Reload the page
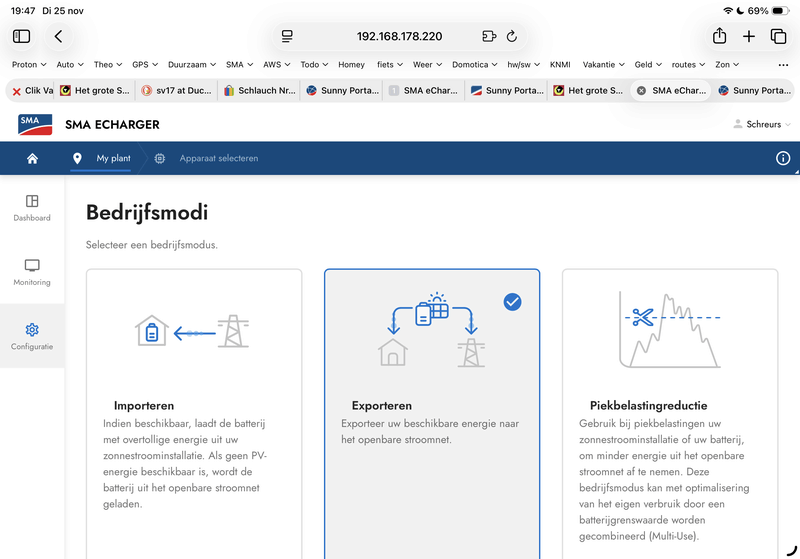This screenshot has width=800, height=559. [x=512, y=36]
